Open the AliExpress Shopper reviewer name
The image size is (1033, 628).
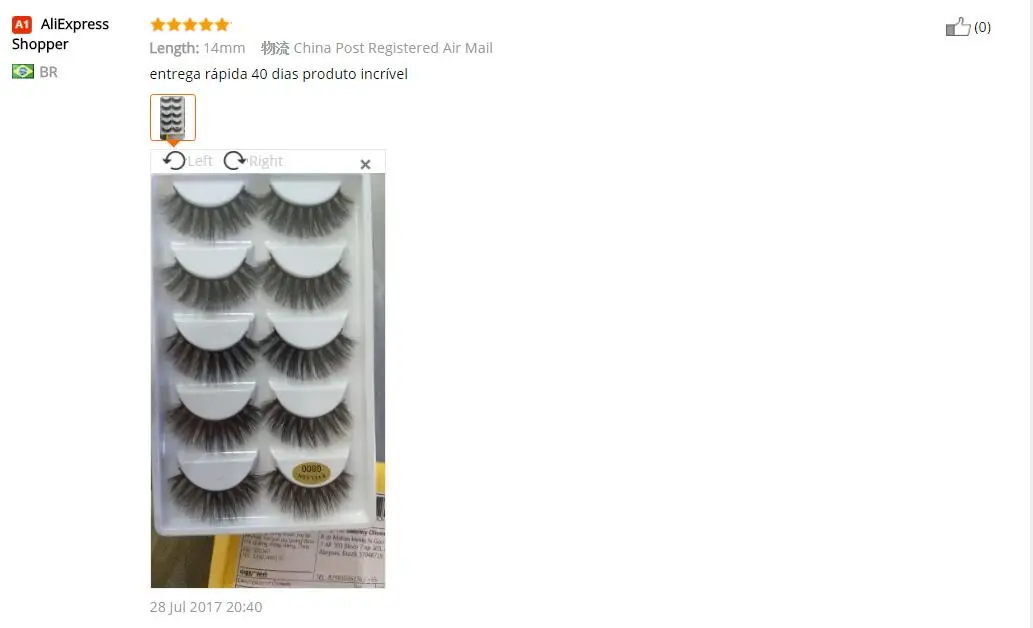point(60,34)
